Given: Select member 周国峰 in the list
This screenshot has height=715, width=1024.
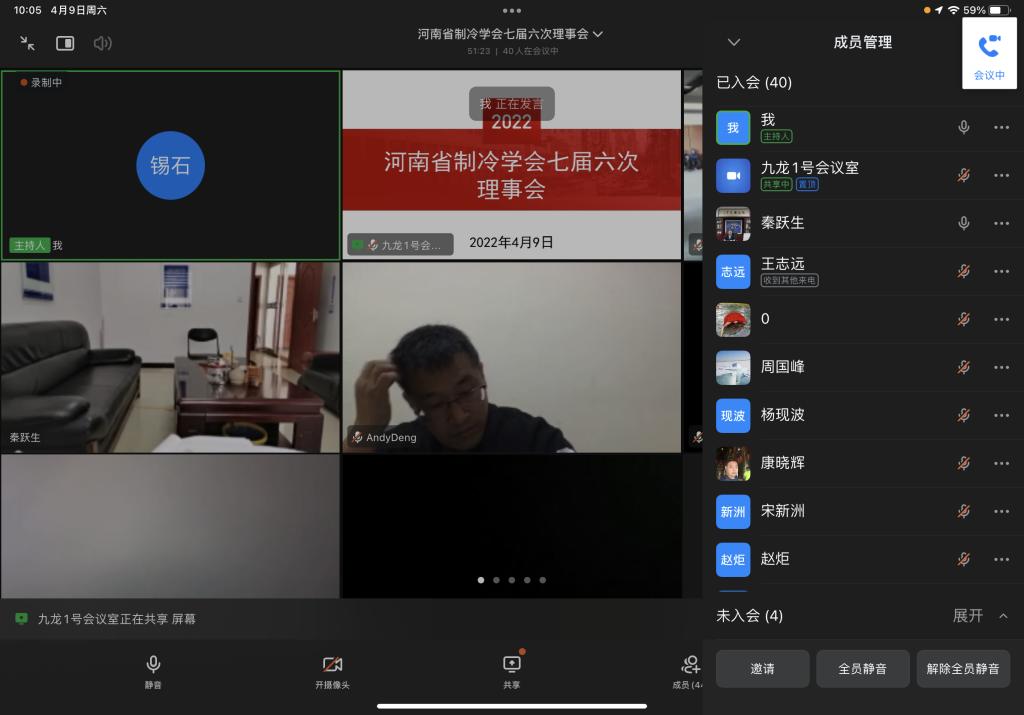Looking at the screenshot, I should (782, 367).
